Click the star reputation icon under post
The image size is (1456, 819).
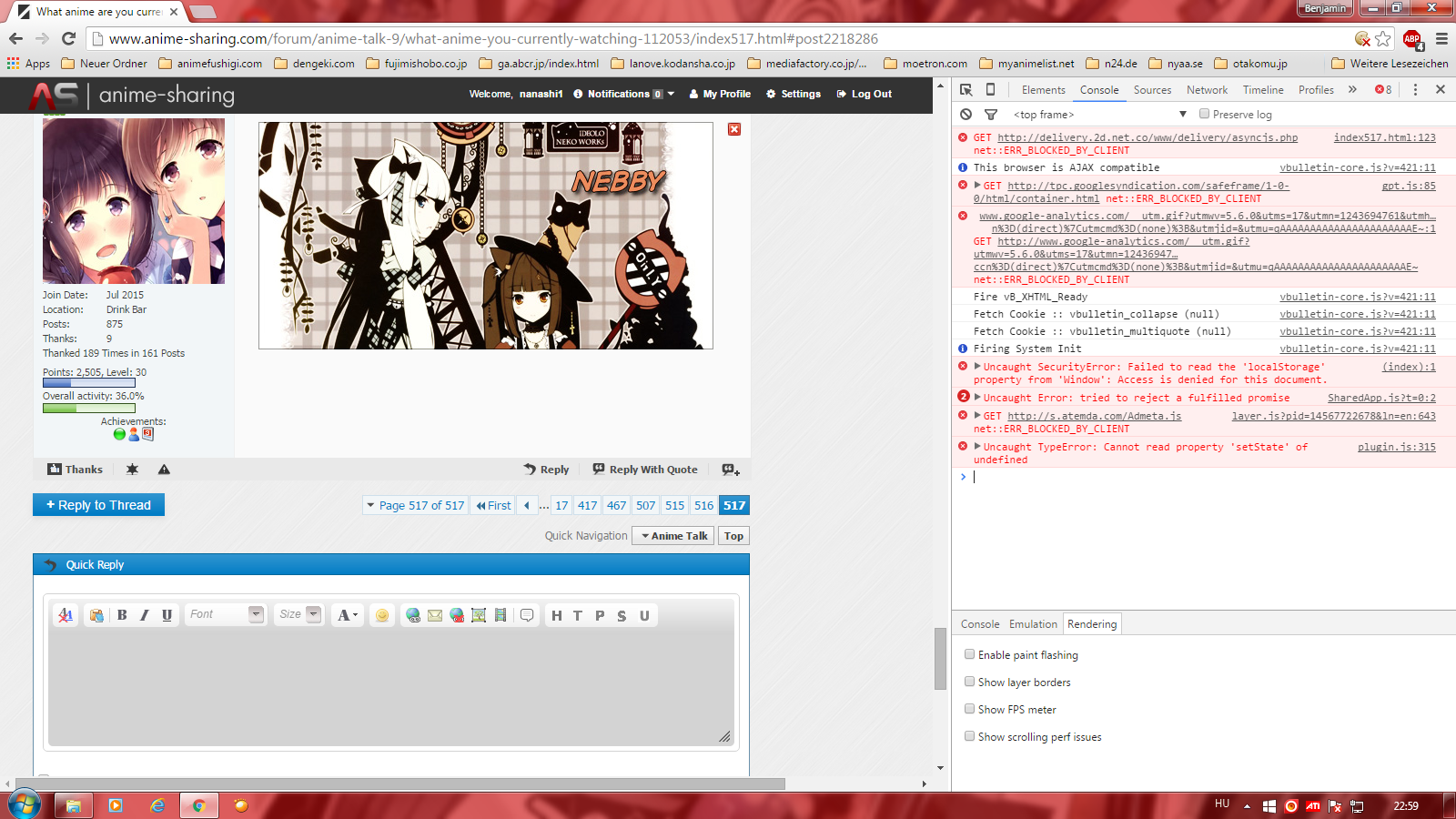pos(132,470)
